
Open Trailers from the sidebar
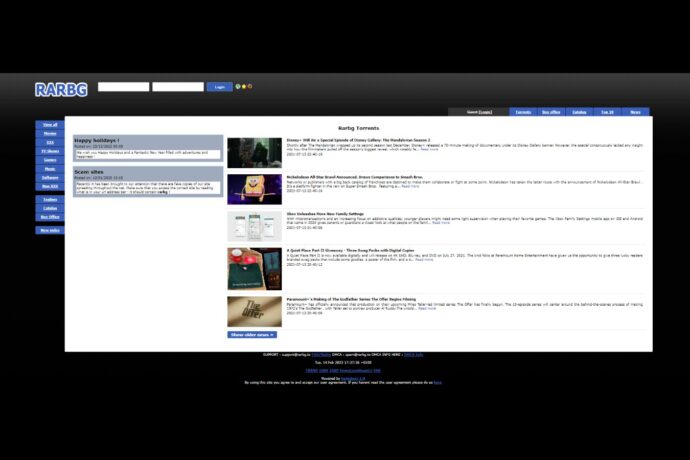pyautogui.click(x=50, y=199)
